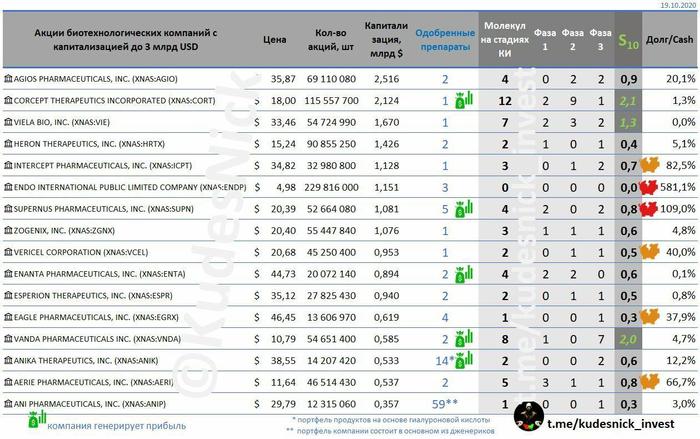Click the green money-bag icon in the legend
The width and height of the screenshot is (700, 439).
coord(34,423)
